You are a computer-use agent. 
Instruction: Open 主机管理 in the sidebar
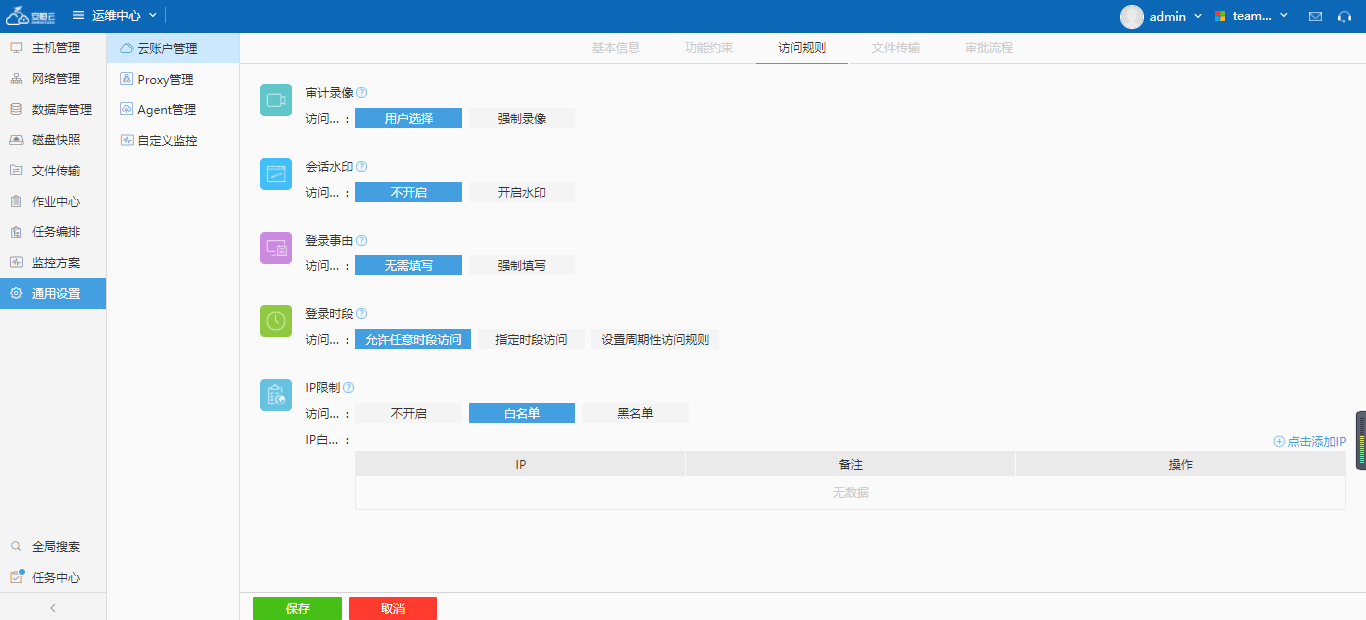(x=53, y=48)
